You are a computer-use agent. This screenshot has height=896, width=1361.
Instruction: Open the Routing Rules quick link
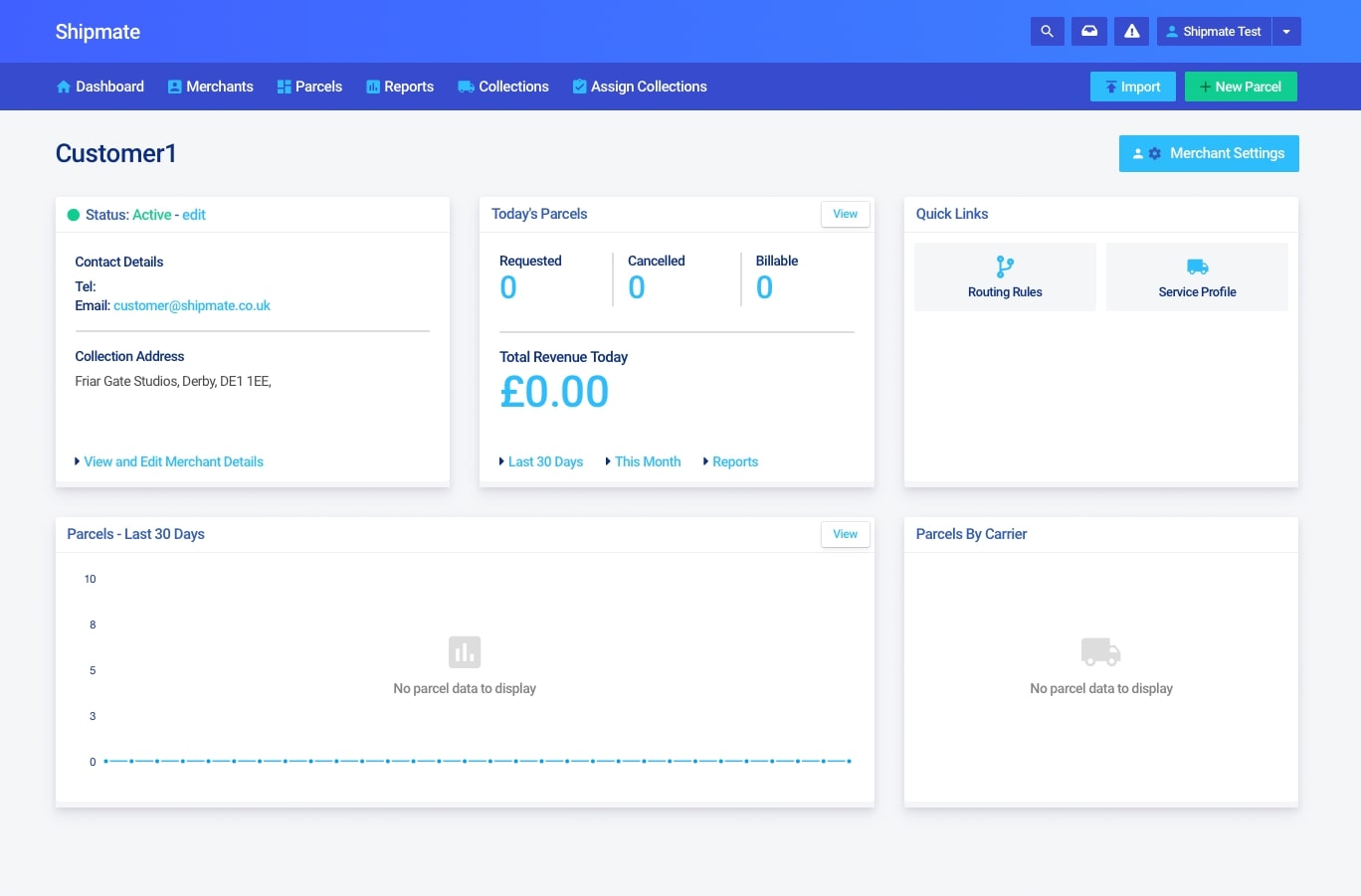point(1005,277)
